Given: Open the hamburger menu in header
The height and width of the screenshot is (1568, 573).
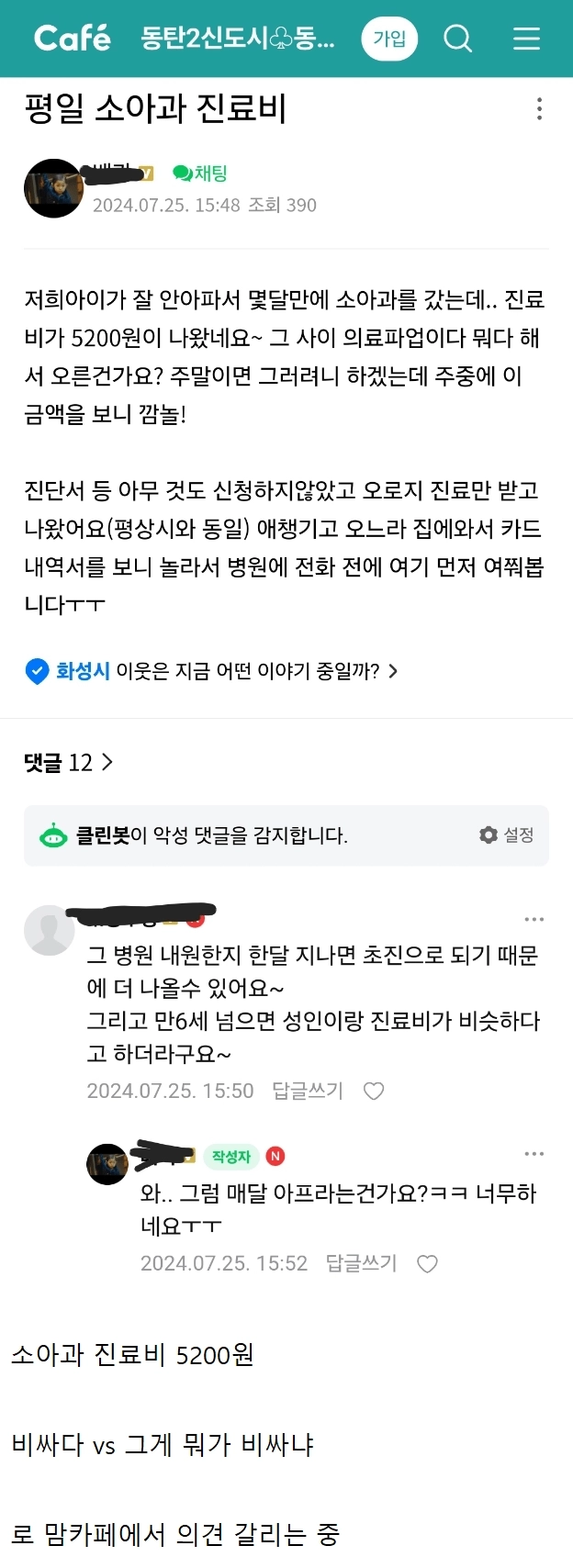Looking at the screenshot, I should (x=526, y=39).
